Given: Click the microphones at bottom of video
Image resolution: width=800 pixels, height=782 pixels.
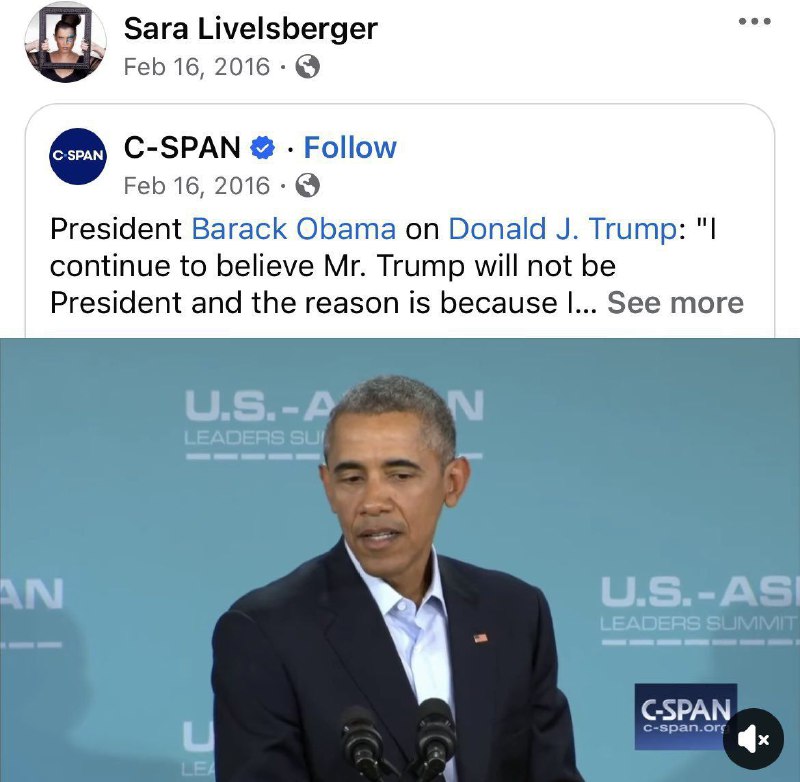Looking at the screenshot, I should (x=399, y=739).
